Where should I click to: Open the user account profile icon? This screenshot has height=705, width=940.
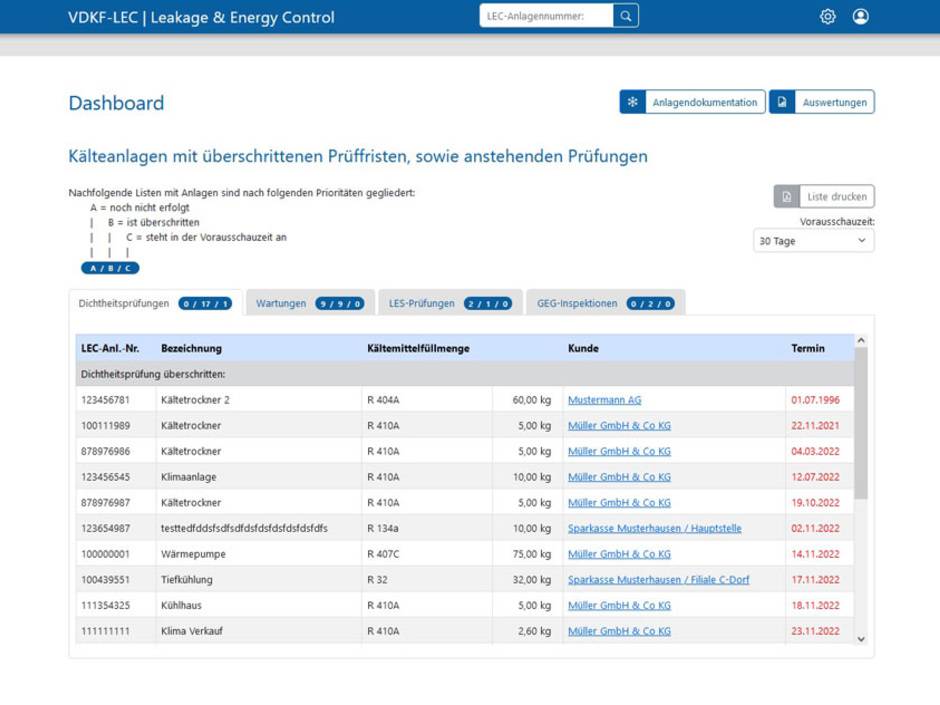click(x=860, y=17)
